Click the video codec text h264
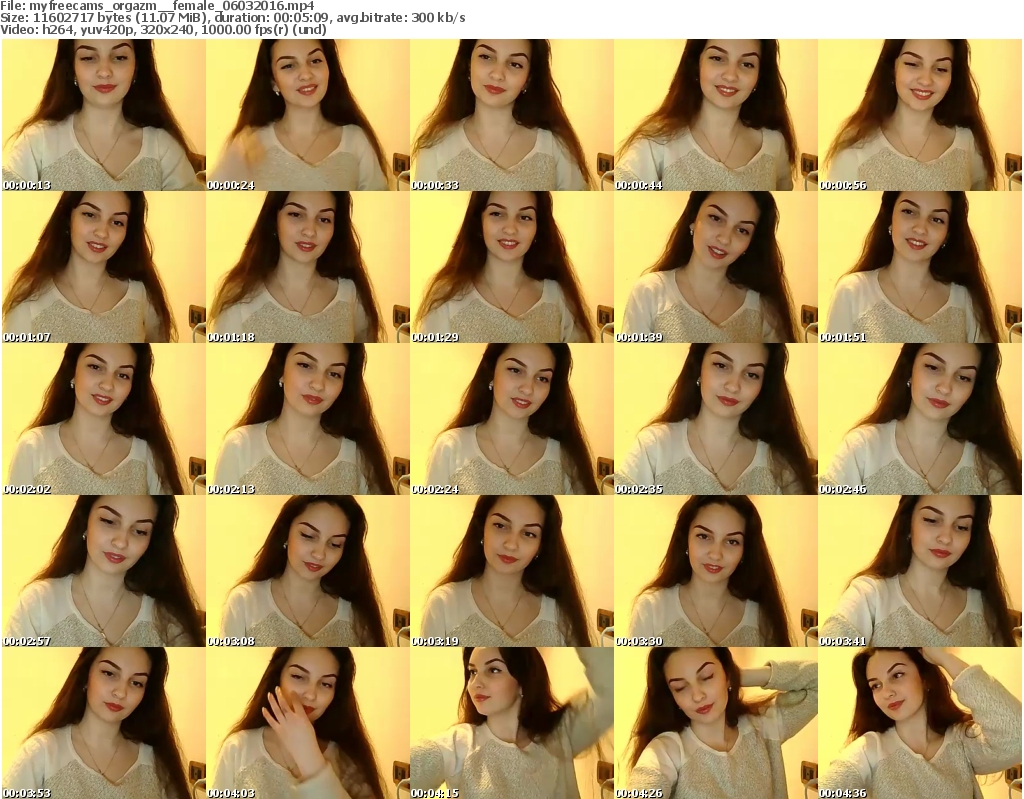 56,29
